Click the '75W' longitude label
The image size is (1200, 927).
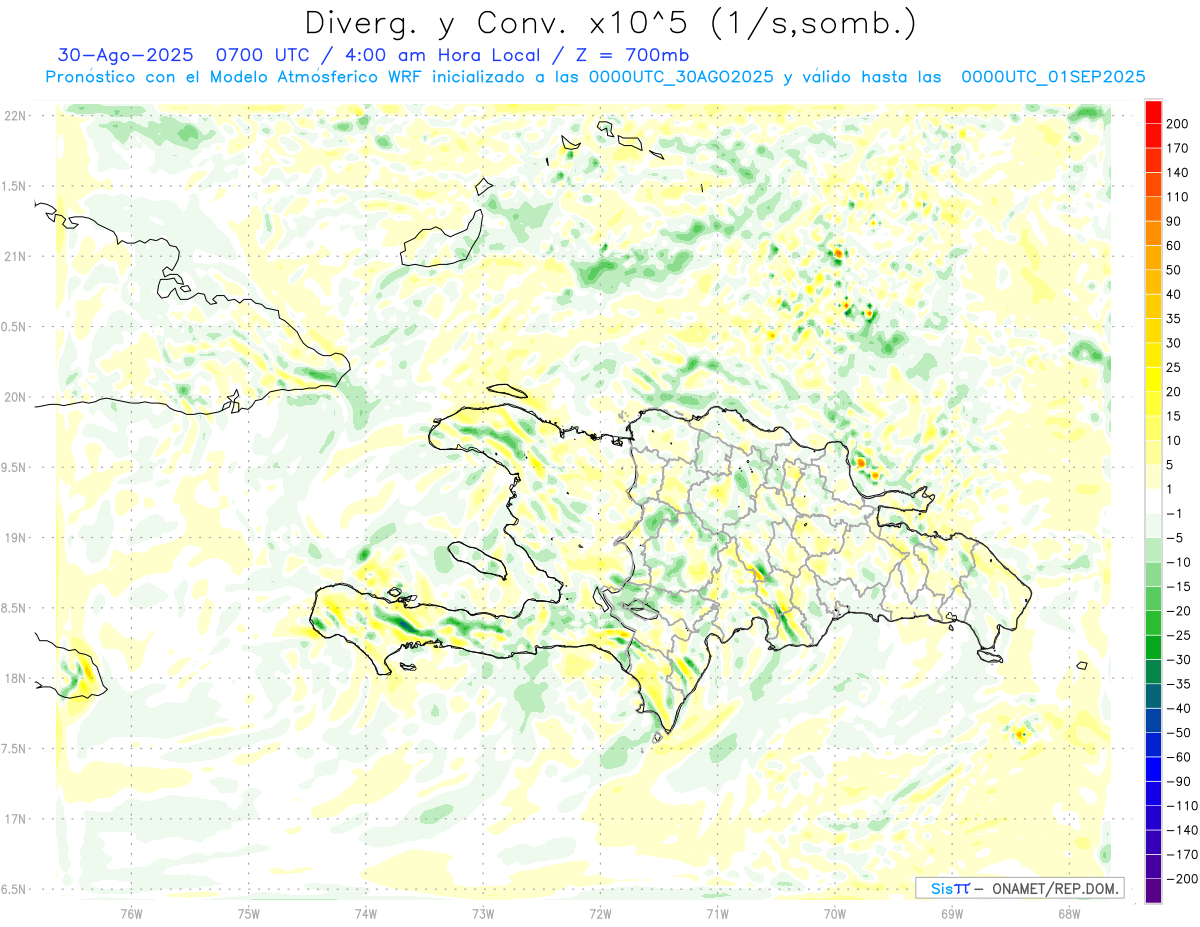tap(248, 912)
